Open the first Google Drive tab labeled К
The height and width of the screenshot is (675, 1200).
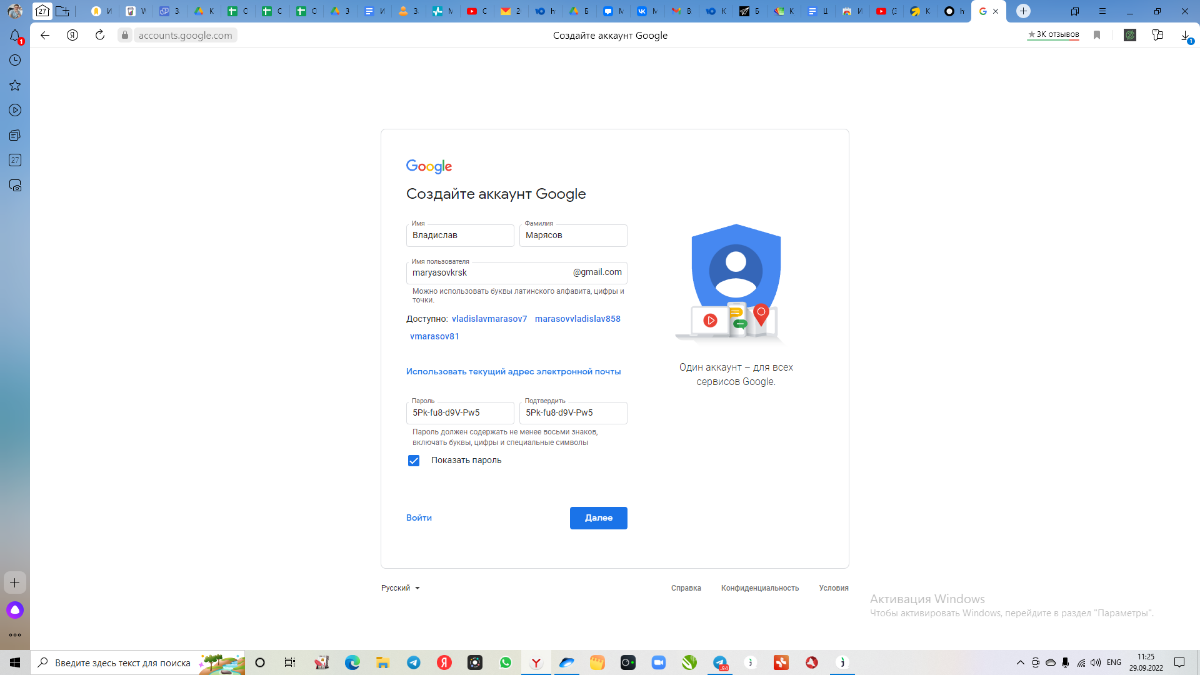(x=204, y=11)
